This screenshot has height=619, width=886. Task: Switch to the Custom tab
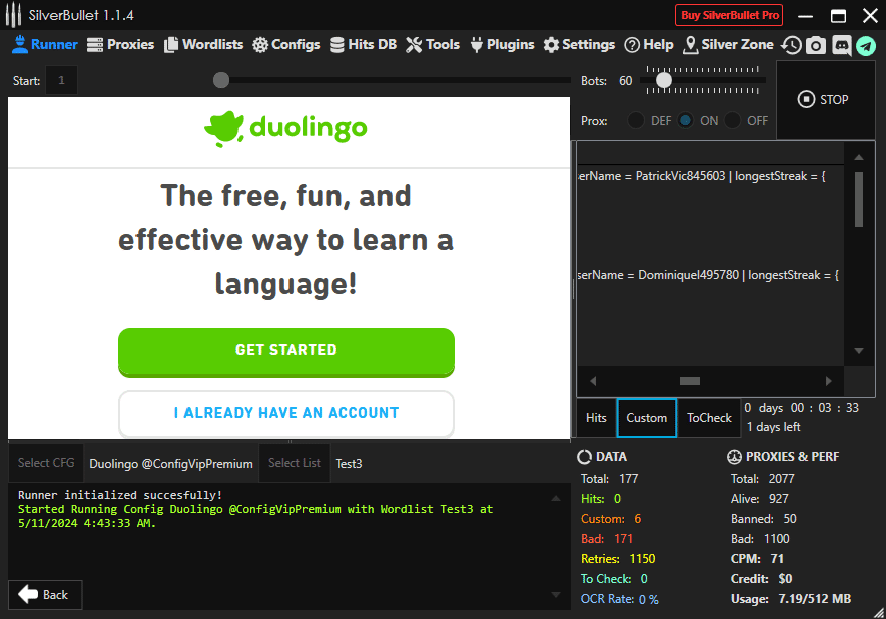pyautogui.click(x=646, y=418)
